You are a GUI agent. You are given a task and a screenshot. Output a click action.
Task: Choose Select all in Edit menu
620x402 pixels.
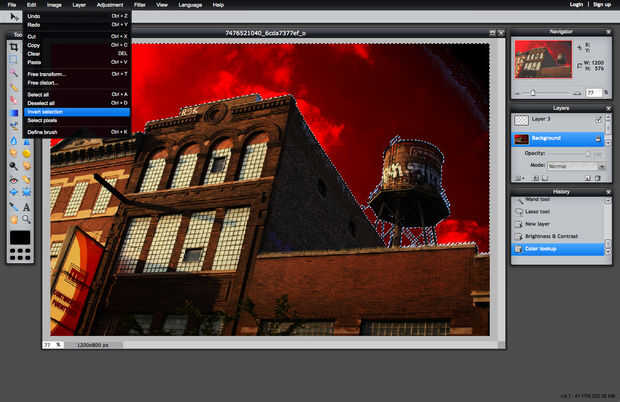(77, 95)
